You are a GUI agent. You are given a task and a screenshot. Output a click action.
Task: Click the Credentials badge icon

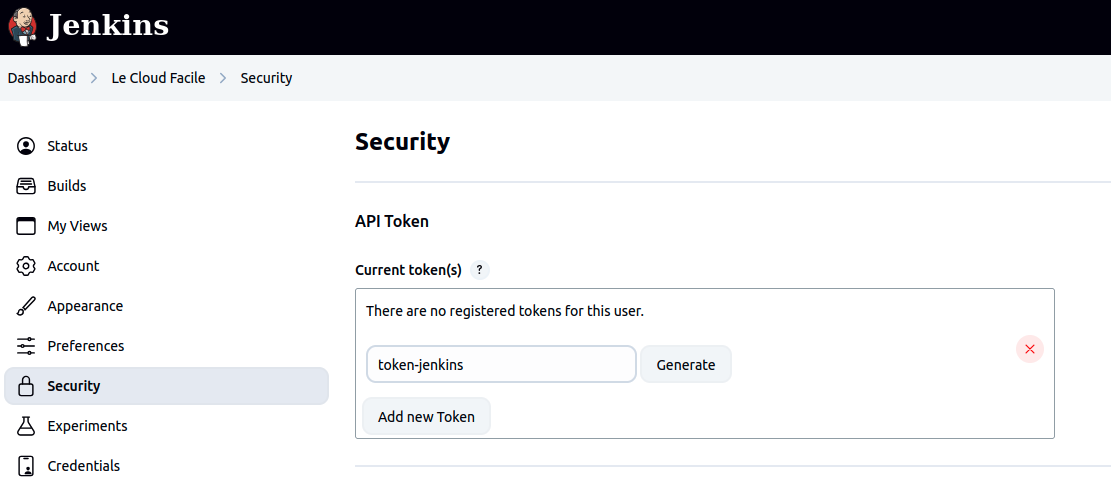click(x=26, y=466)
